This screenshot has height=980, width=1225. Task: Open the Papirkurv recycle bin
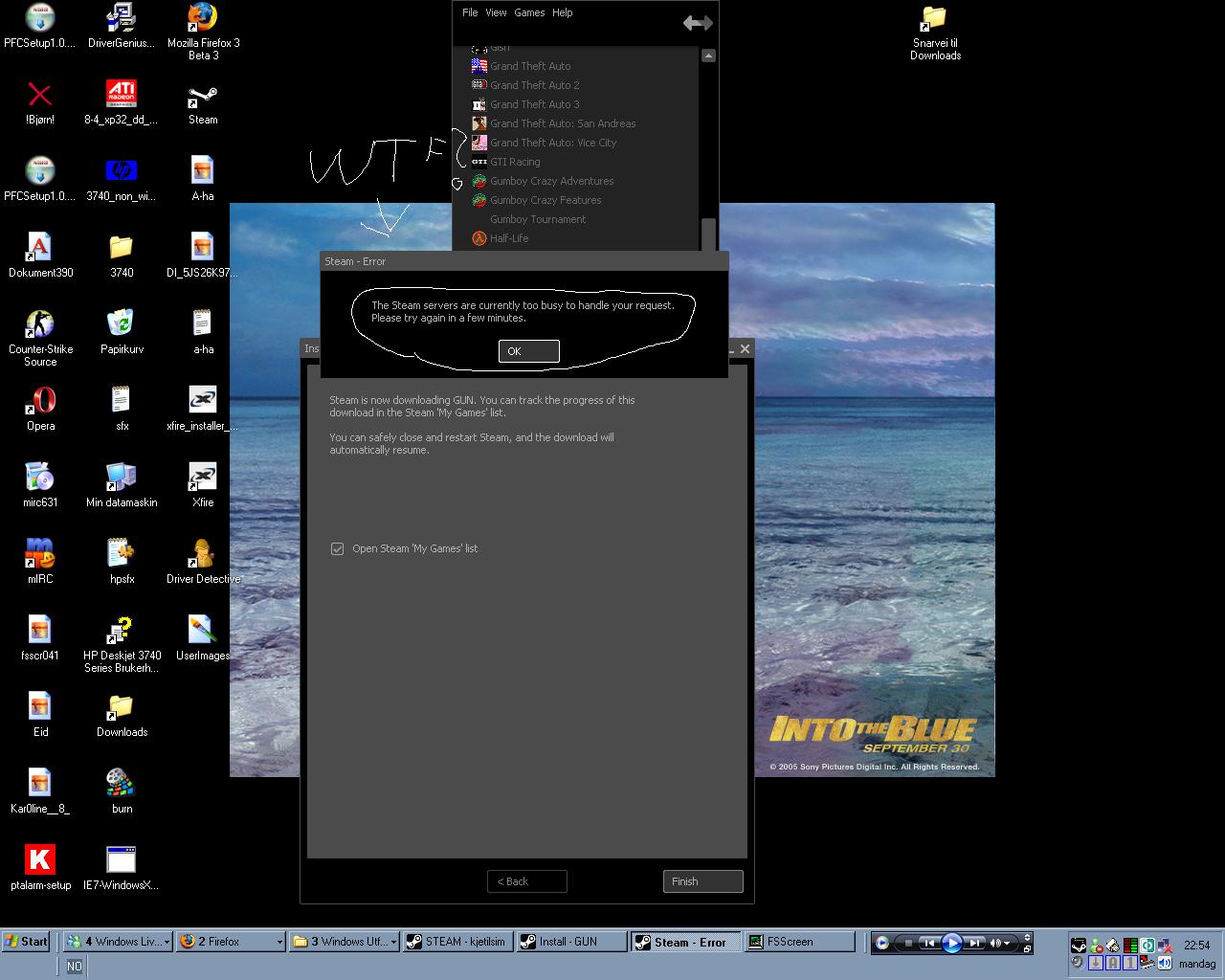122,332
